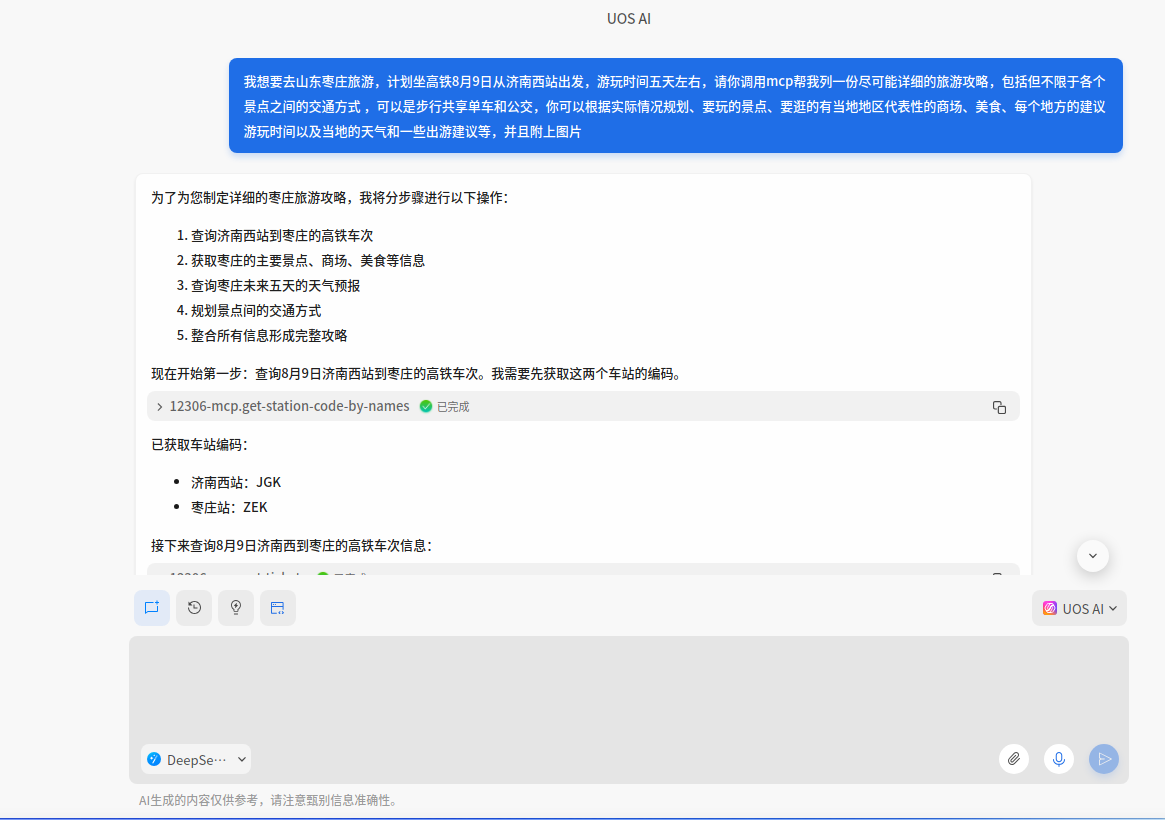Screen dimensions: 1165x820
Task: Open the window-mode icon next to the lightbulb
Action: click(277, 608)
